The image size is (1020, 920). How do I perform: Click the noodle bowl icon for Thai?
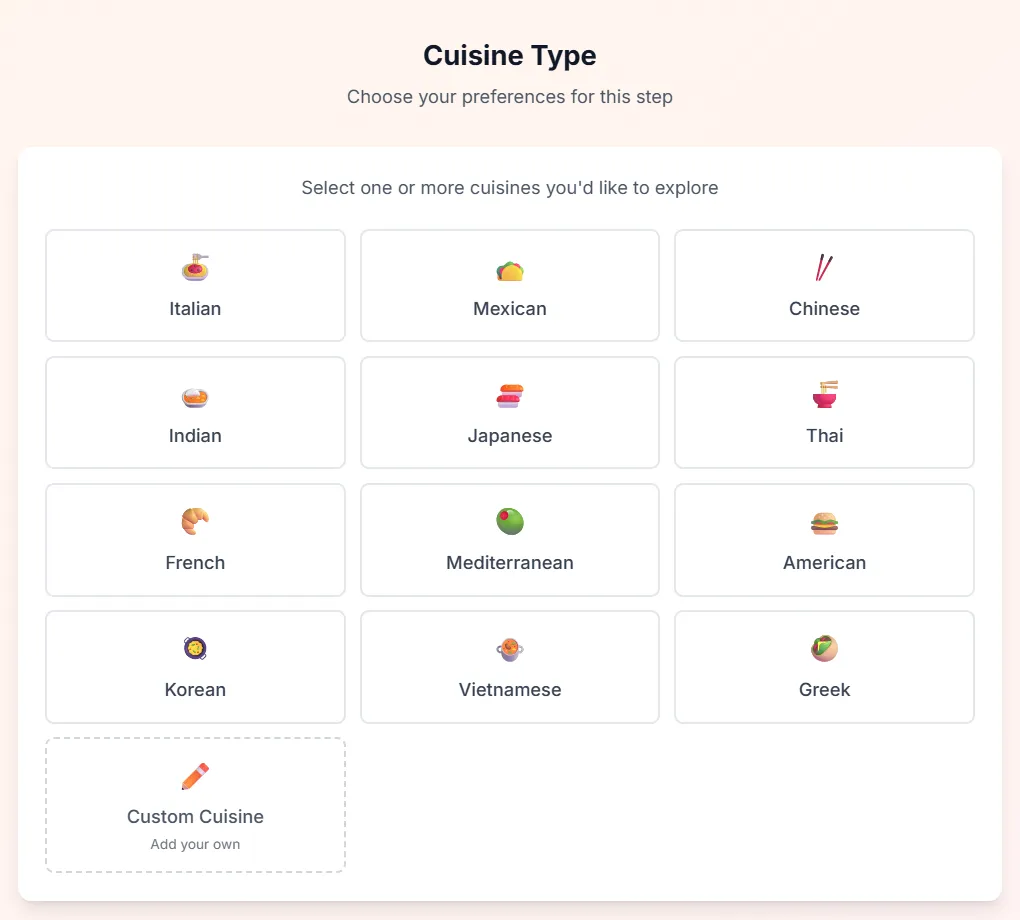click(824, 394)
